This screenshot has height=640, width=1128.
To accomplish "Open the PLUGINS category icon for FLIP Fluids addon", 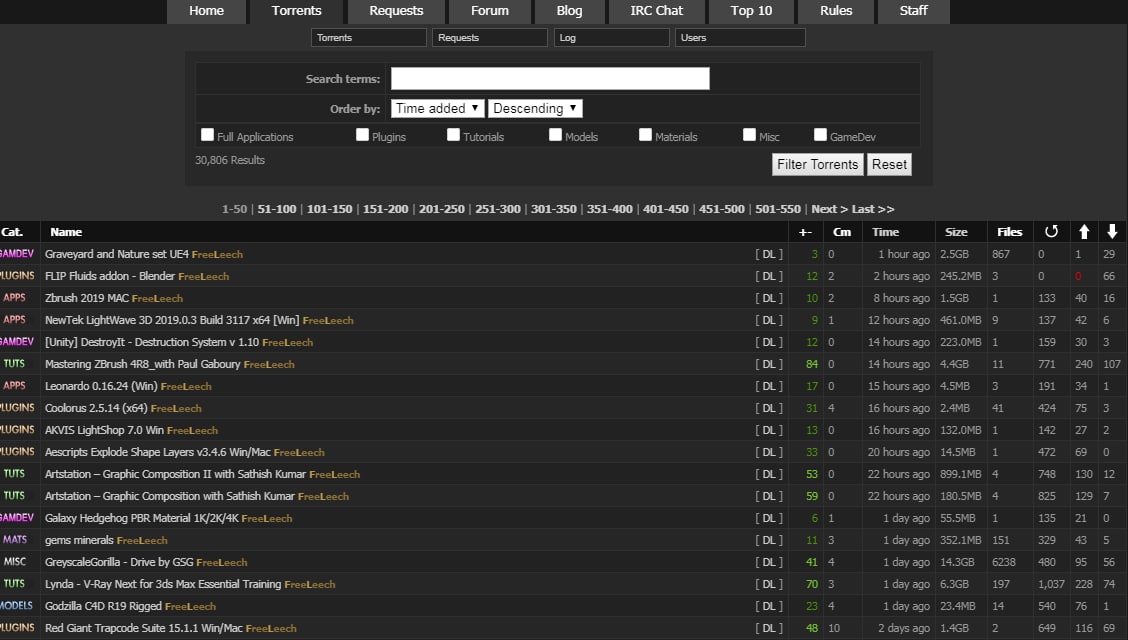I will click(x=17, y=276).
